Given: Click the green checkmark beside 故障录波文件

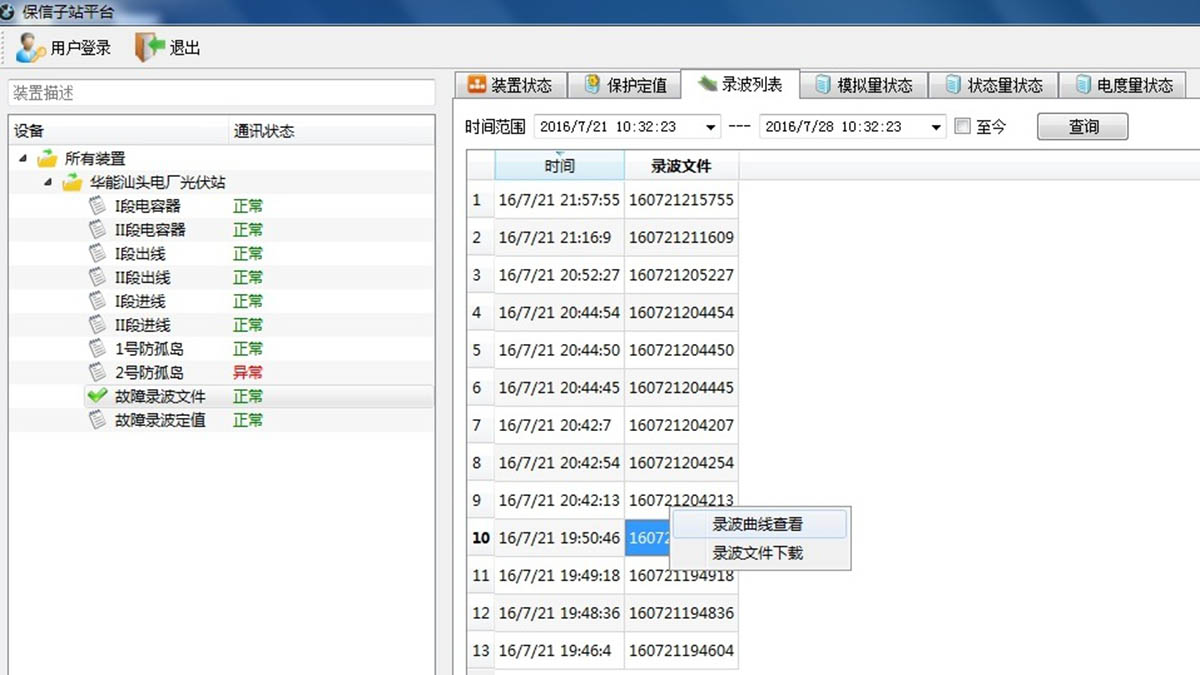Looking at the screenshot, I should pos(97,396).
